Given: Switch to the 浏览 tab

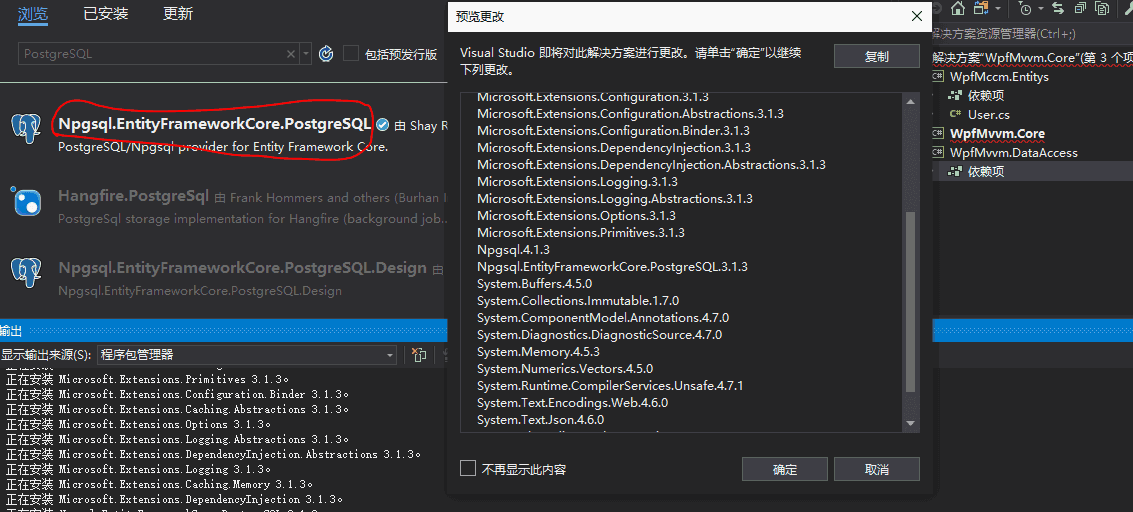Looking at the screenshot, I should pos(33,13).
